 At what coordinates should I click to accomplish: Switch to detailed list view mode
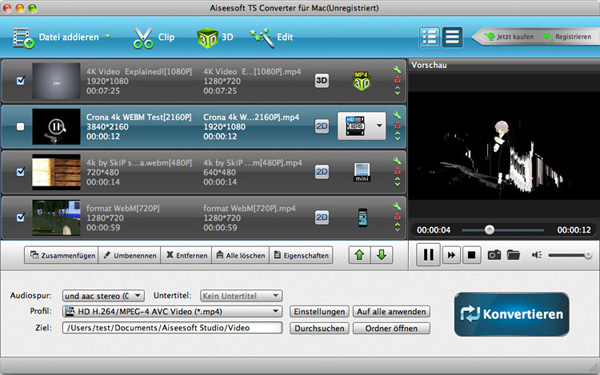[429, 37]
